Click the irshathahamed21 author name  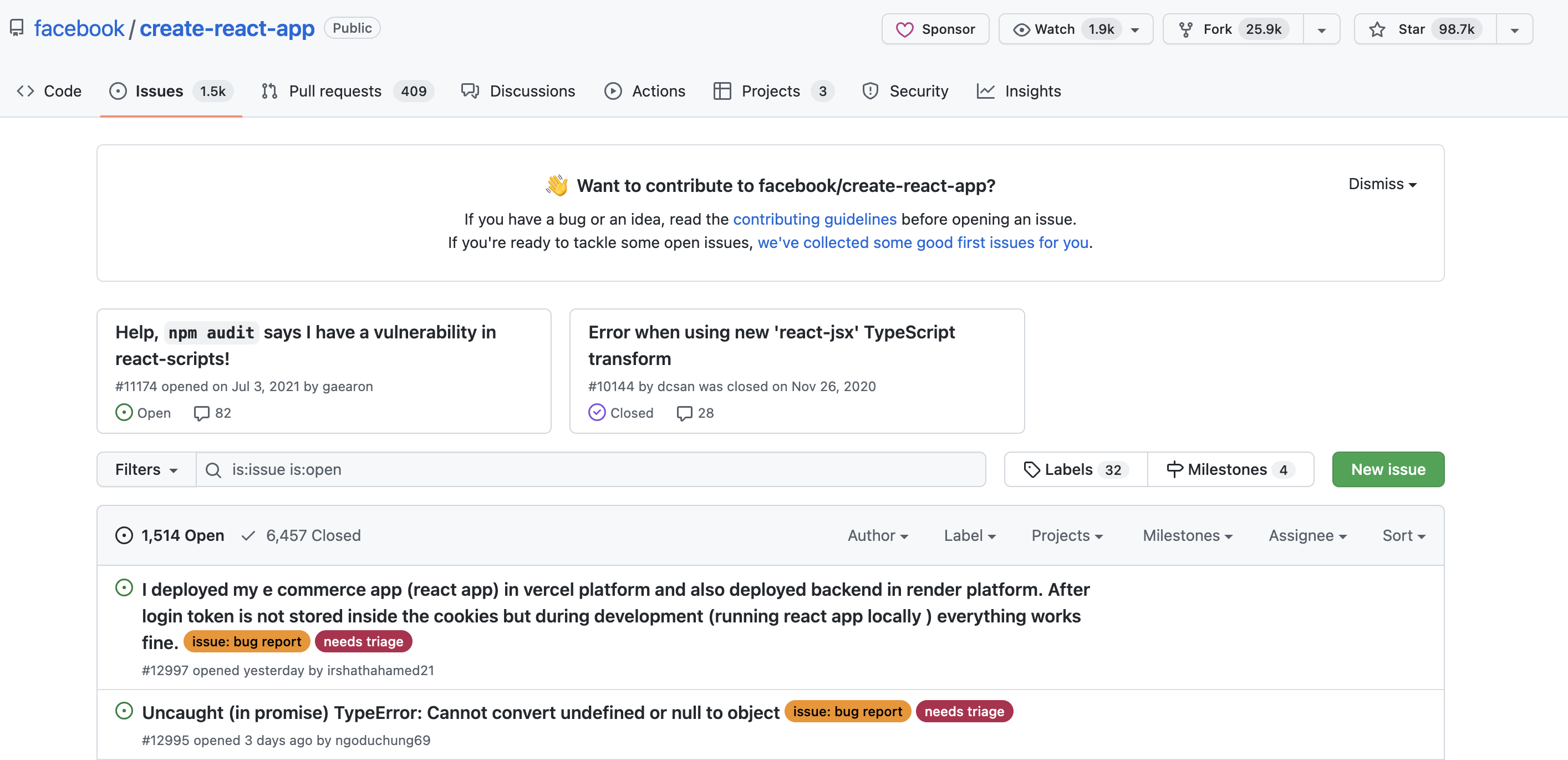380,671
